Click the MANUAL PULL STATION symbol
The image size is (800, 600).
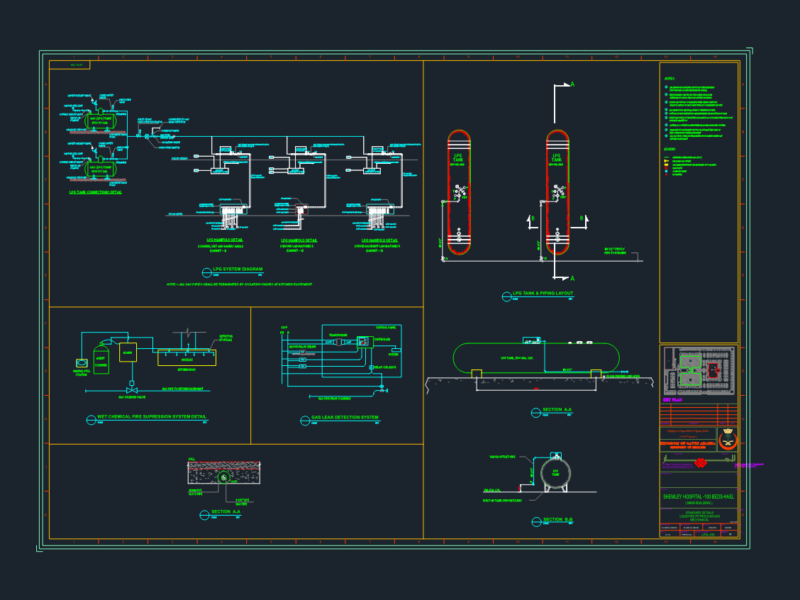tap(82, 363)
